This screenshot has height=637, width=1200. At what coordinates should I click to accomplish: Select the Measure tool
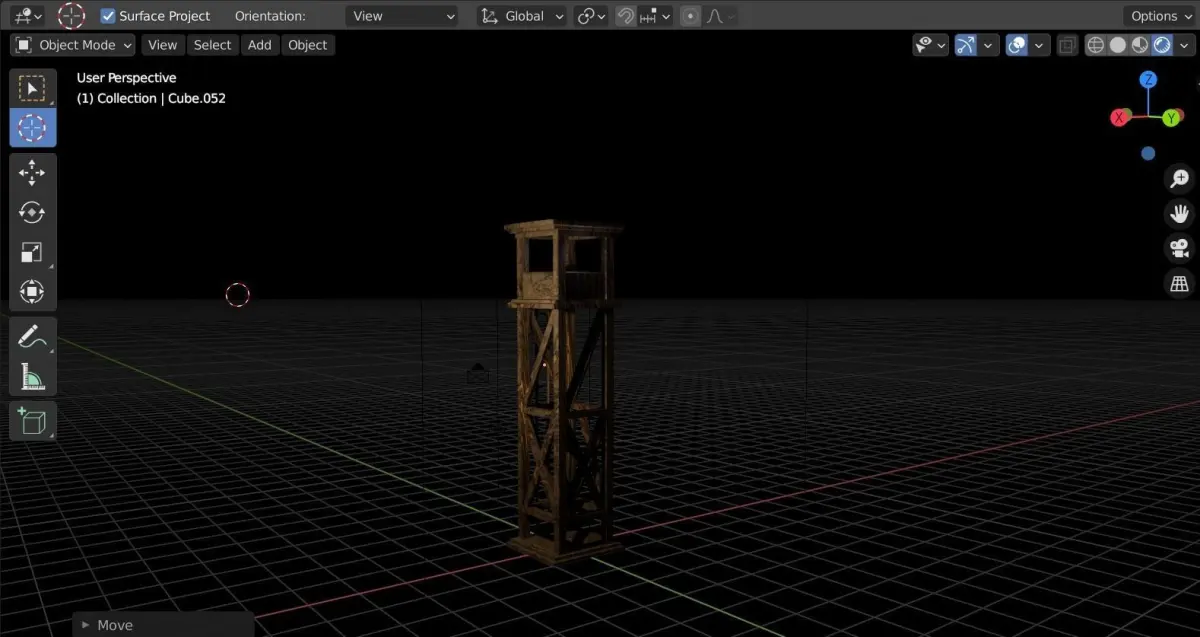coord(33,376)
